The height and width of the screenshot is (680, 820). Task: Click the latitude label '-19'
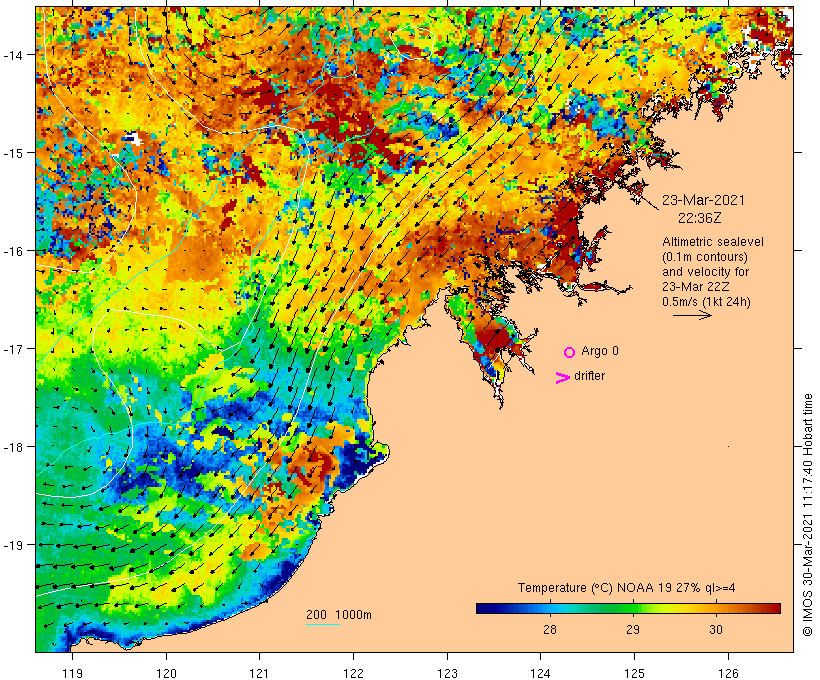pyautogui.click(x=12, y=545)
